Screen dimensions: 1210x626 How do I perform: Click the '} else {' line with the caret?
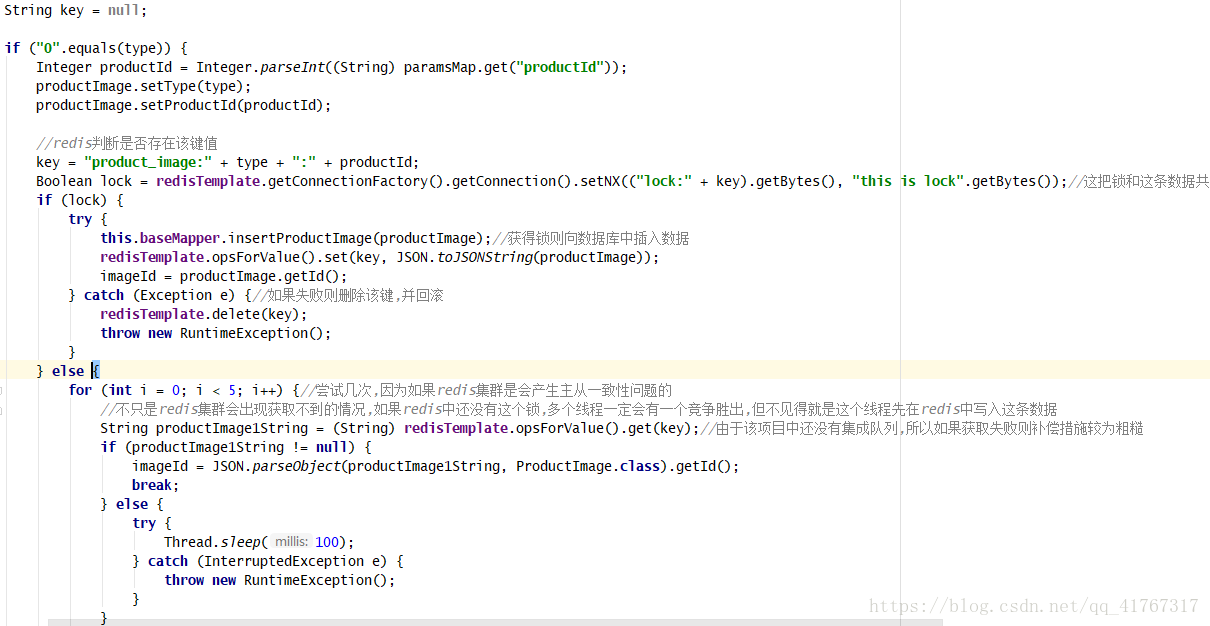tap(68, 371)
